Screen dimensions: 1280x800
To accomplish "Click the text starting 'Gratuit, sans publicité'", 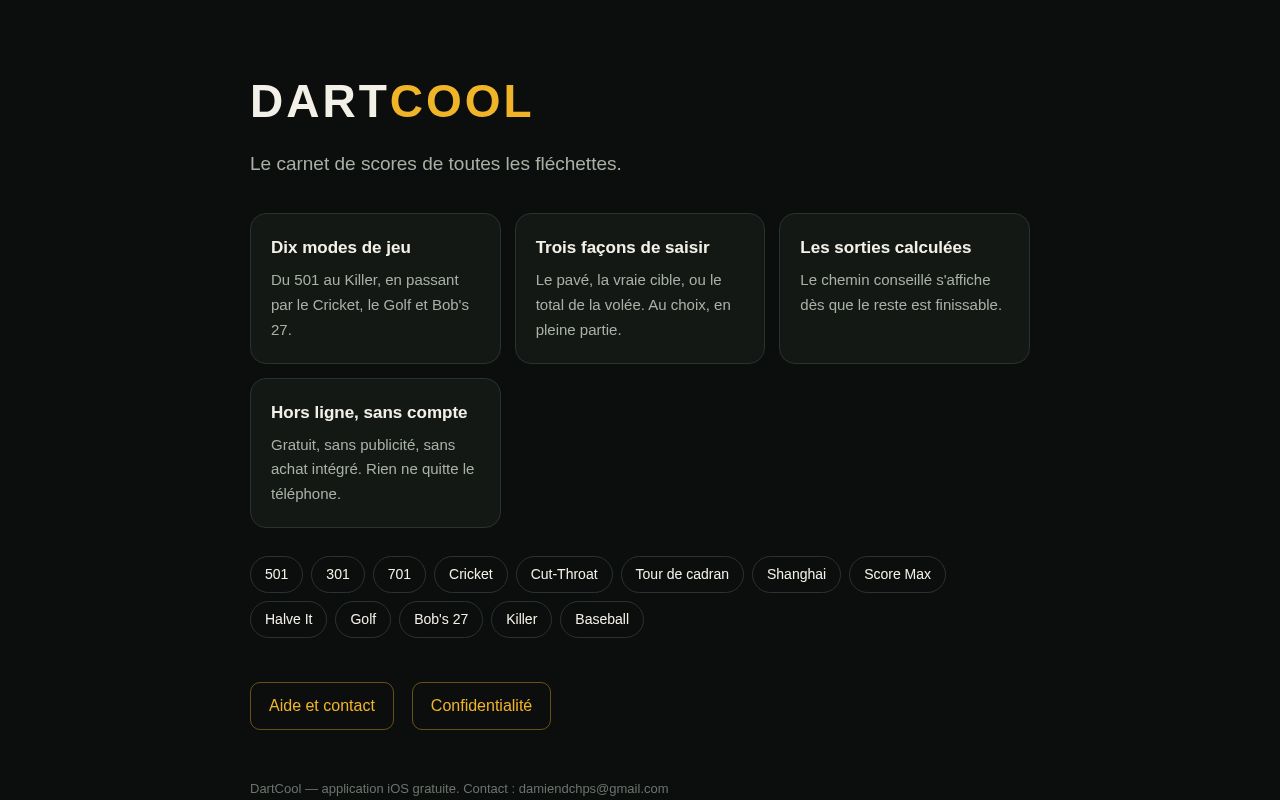I will click(373, 469).
